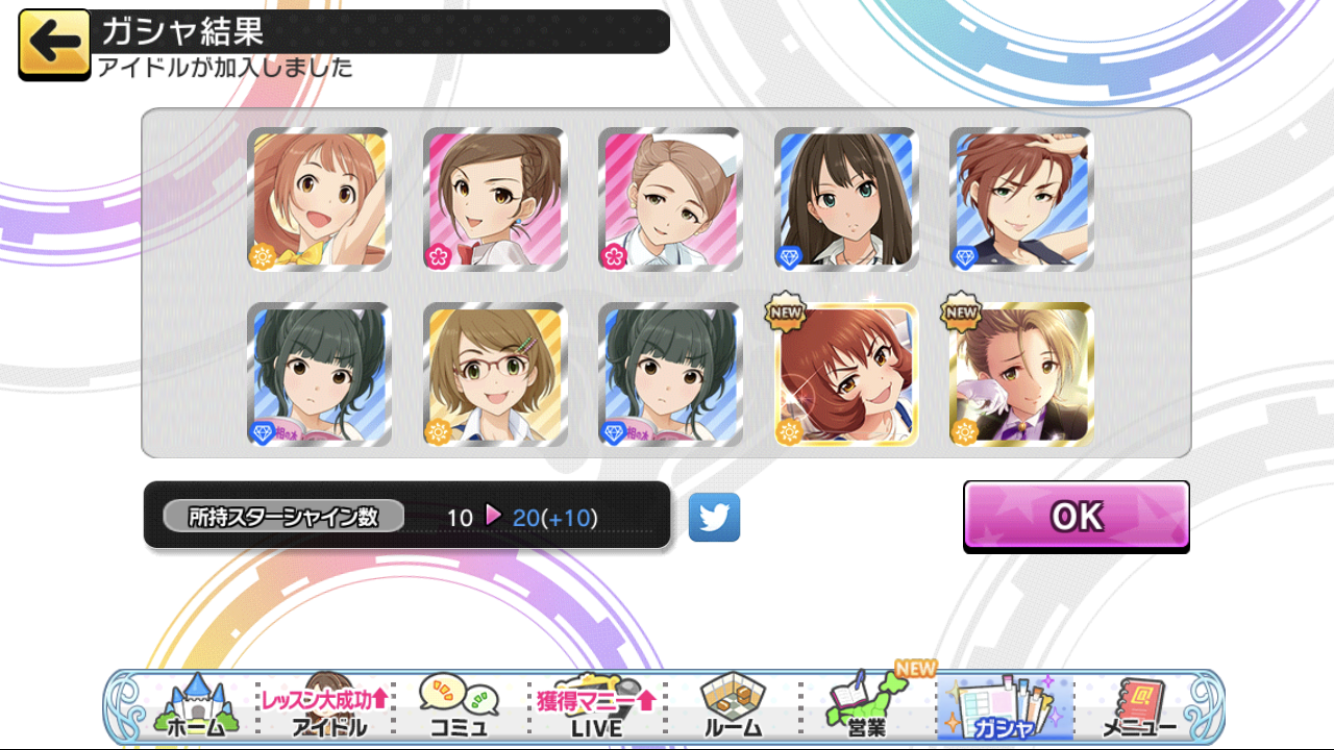
Task: Tap the yellow back arrow button
Action: pos(54,43)
